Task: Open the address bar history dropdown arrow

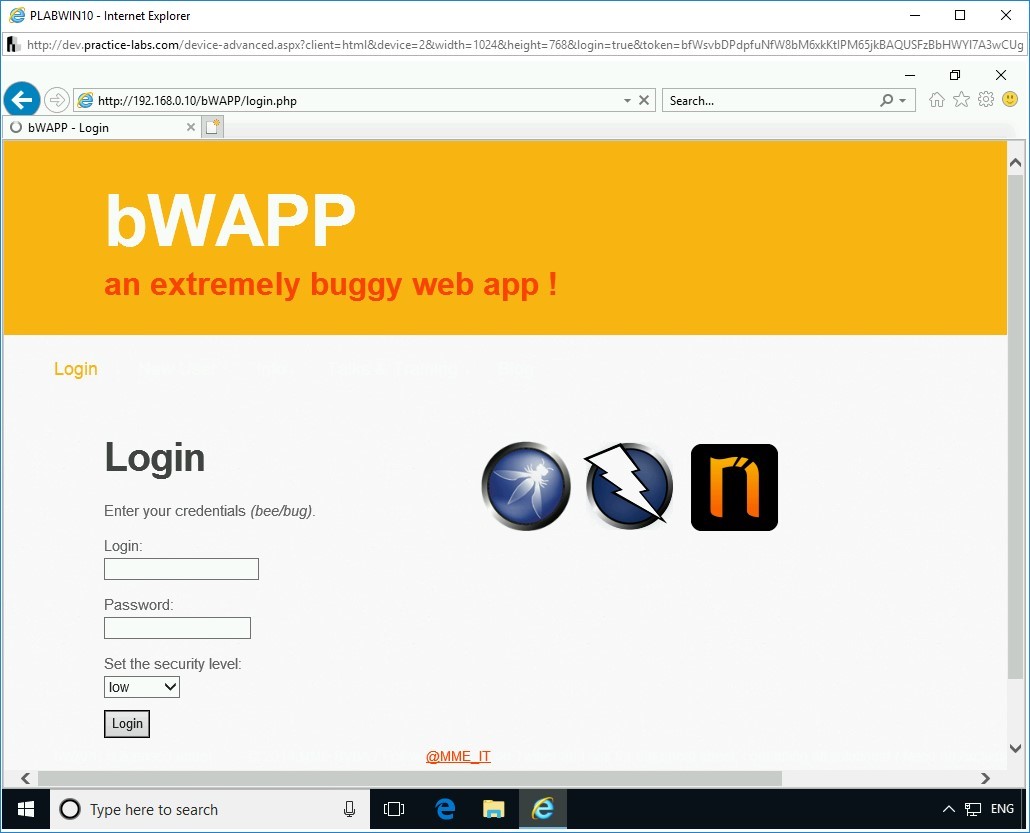Action: click(x=628, y=100)
